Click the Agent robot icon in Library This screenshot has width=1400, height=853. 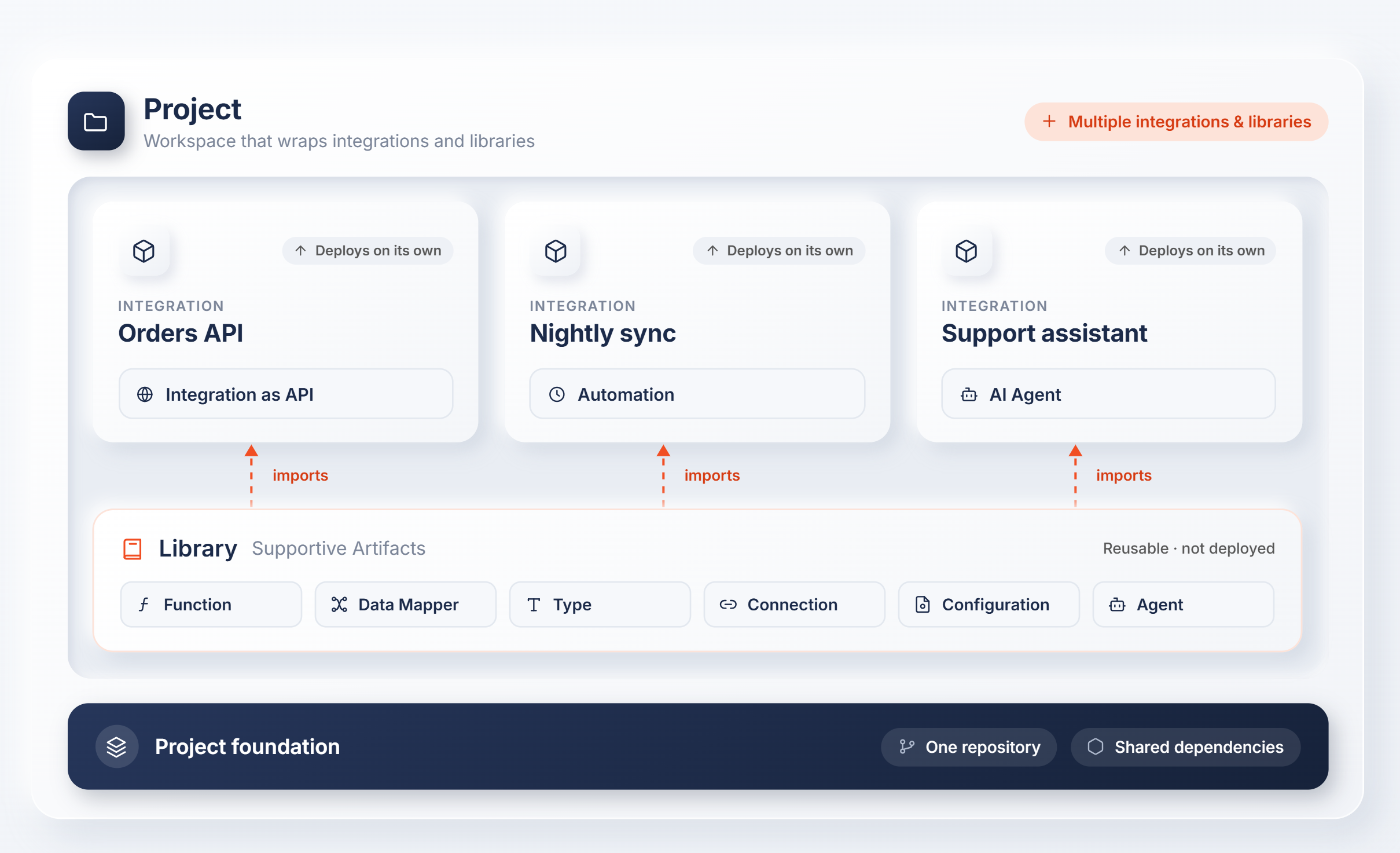1117,605
